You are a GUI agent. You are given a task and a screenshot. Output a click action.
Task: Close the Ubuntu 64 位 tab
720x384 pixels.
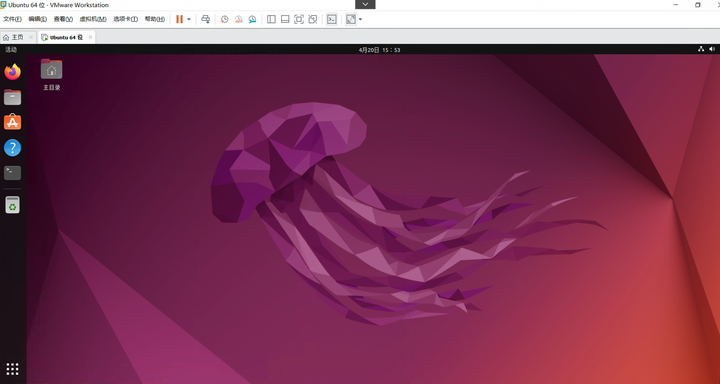(x=90, y=37)
